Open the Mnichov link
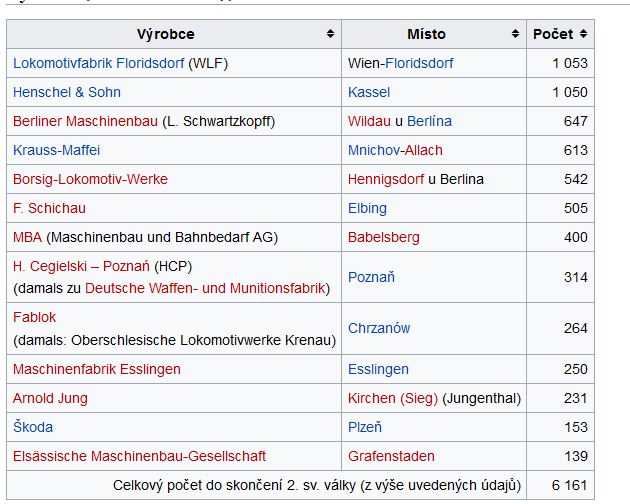This screenshot has width=630, height=504. coord(374,150)
